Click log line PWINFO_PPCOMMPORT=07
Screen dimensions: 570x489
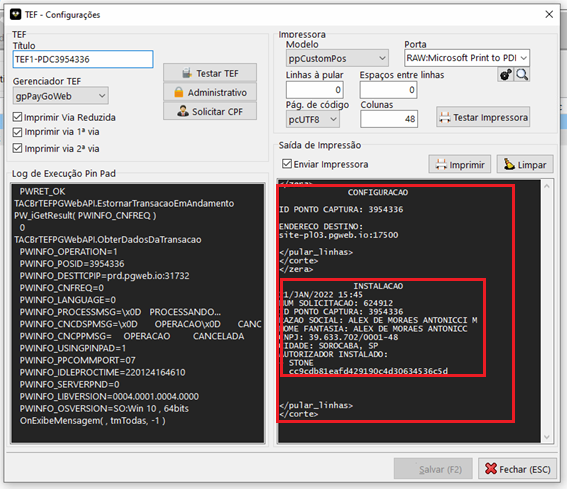click(77, 360)
